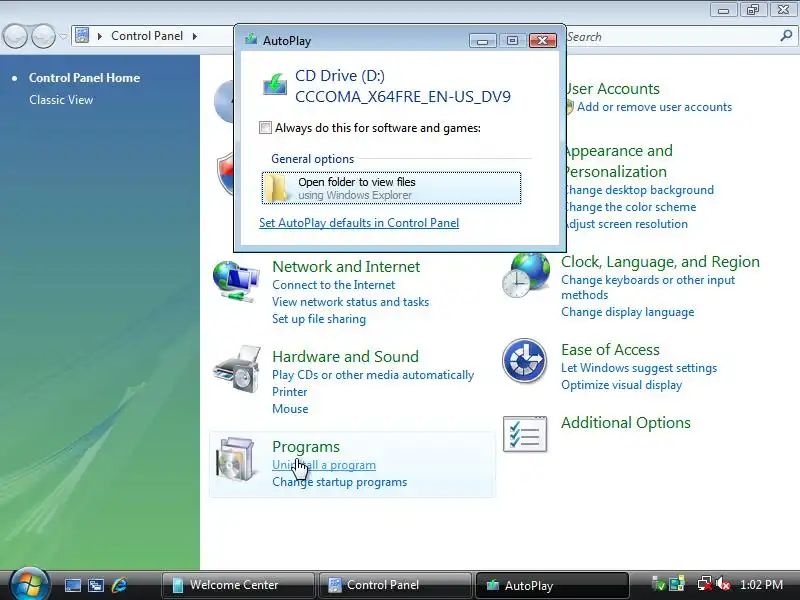Close the AutoPlay dialog

(542, 40)
